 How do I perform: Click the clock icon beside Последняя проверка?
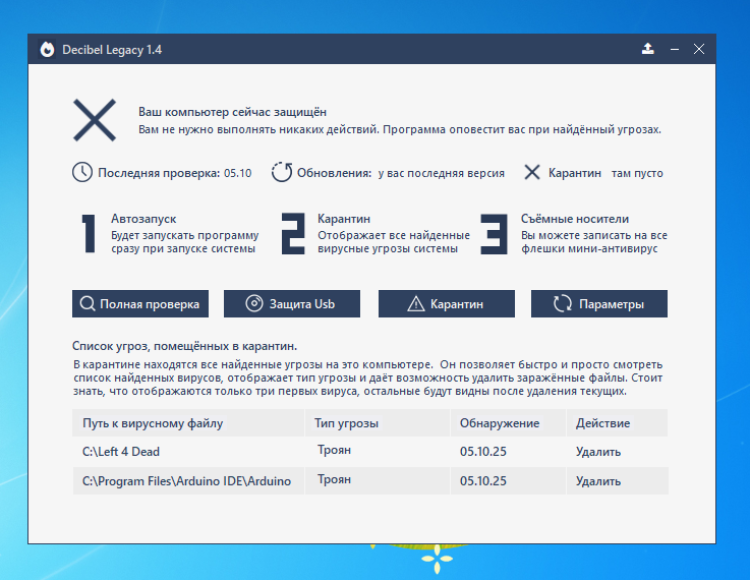point(82,172)
